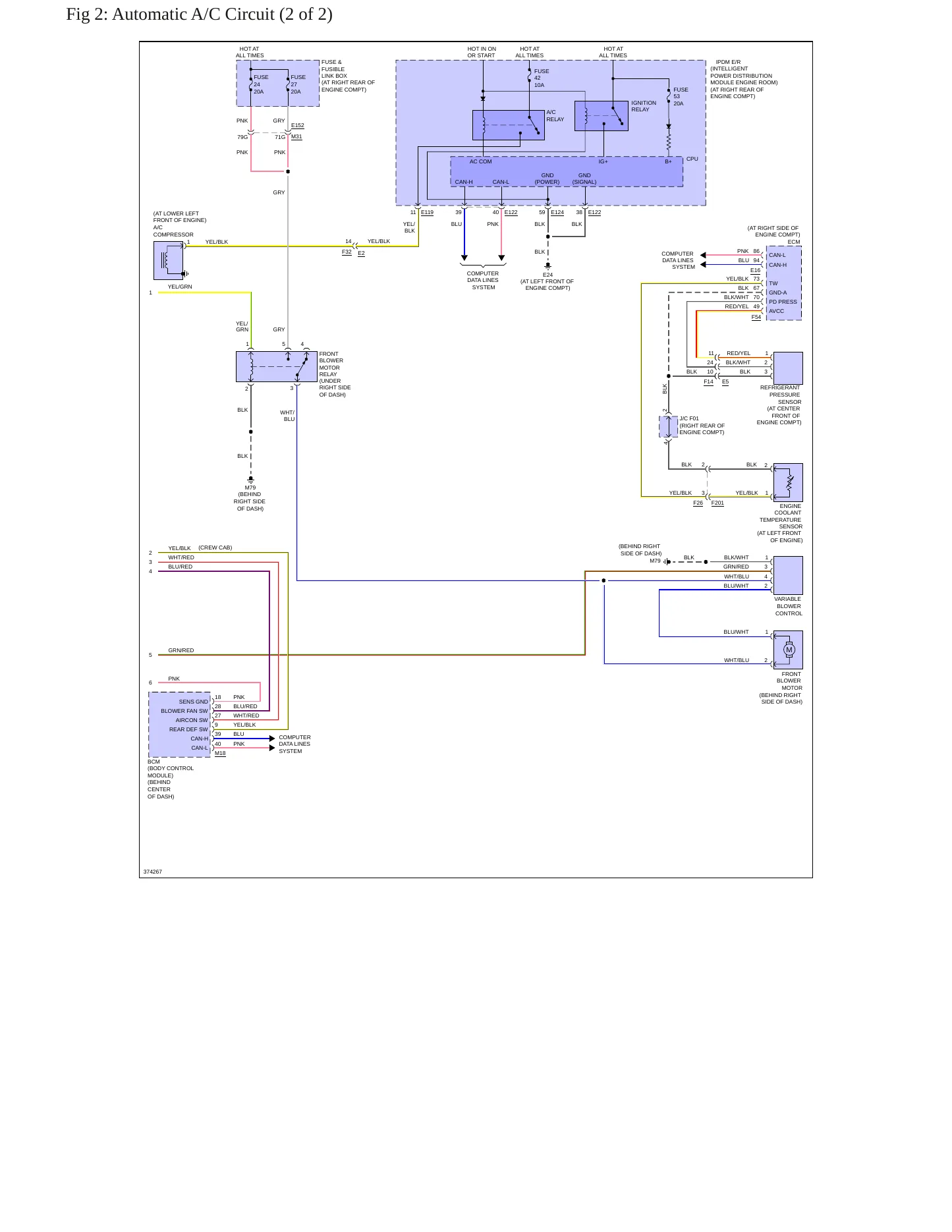952x1232 pixels.
Task: Click the pink CAN-L arrowhead below the IPDM
Action: click(x=501, y=258)
